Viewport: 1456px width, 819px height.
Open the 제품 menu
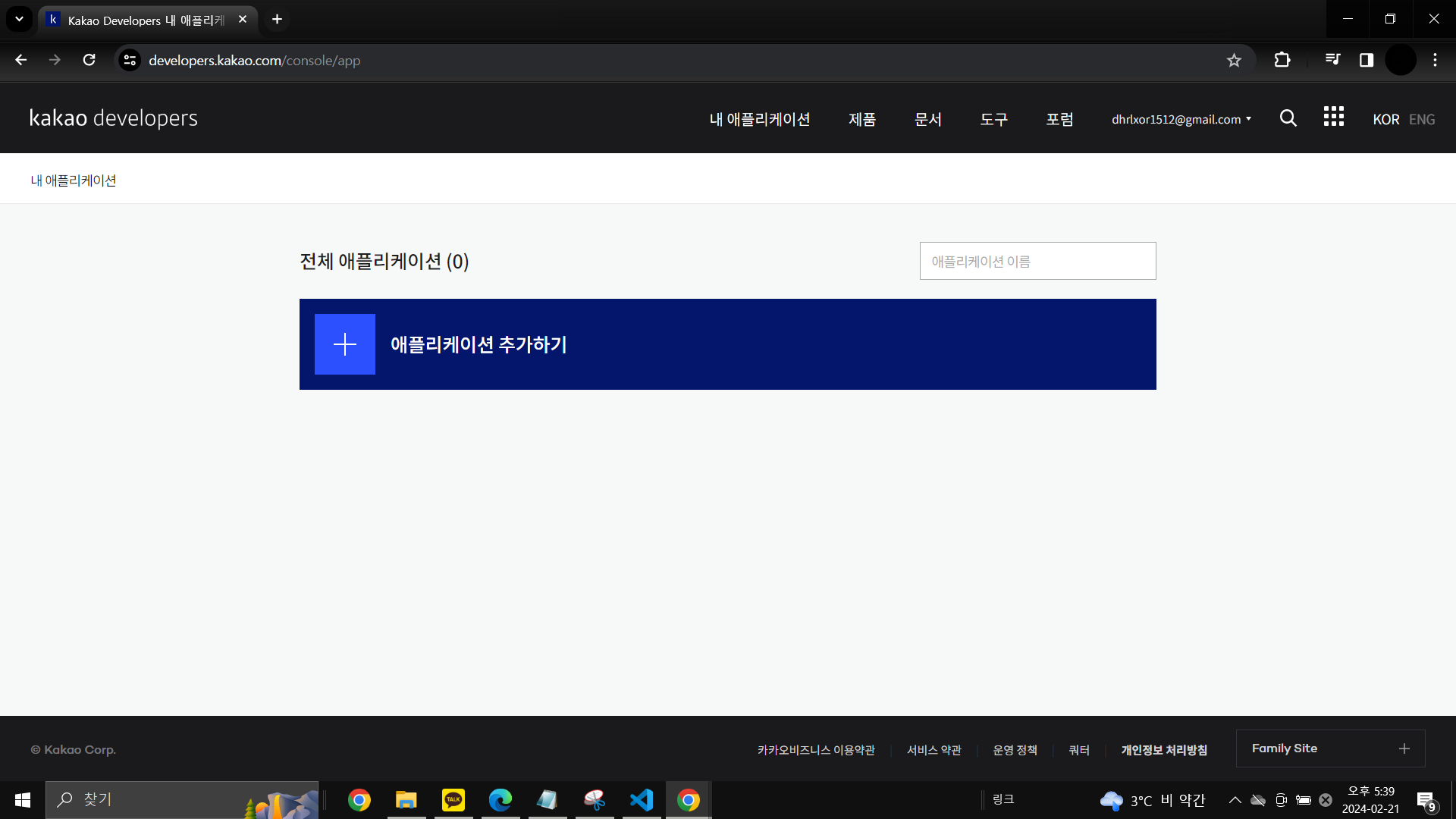[862, 120]
